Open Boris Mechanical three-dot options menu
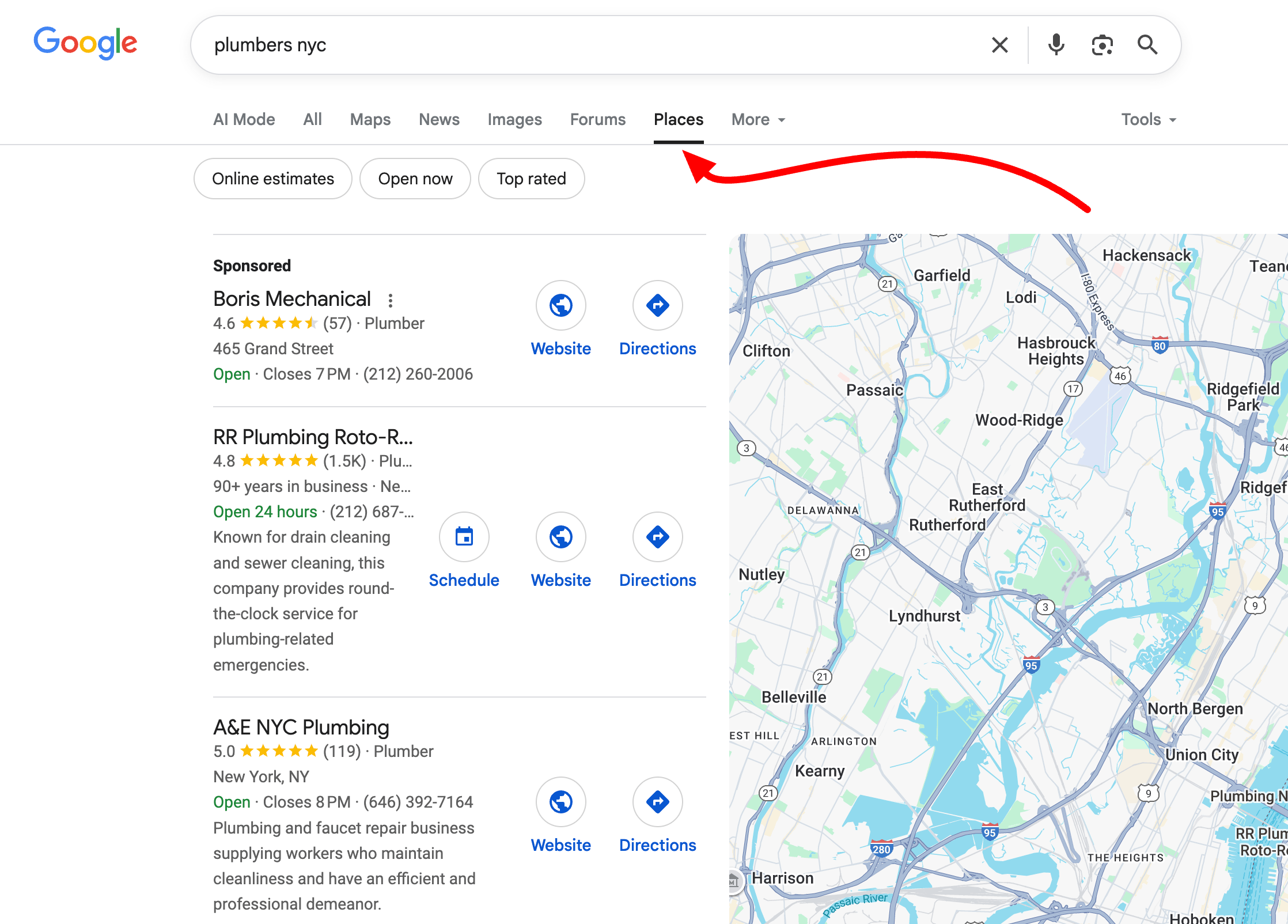 pyautogui.click(x=391, y=300)
